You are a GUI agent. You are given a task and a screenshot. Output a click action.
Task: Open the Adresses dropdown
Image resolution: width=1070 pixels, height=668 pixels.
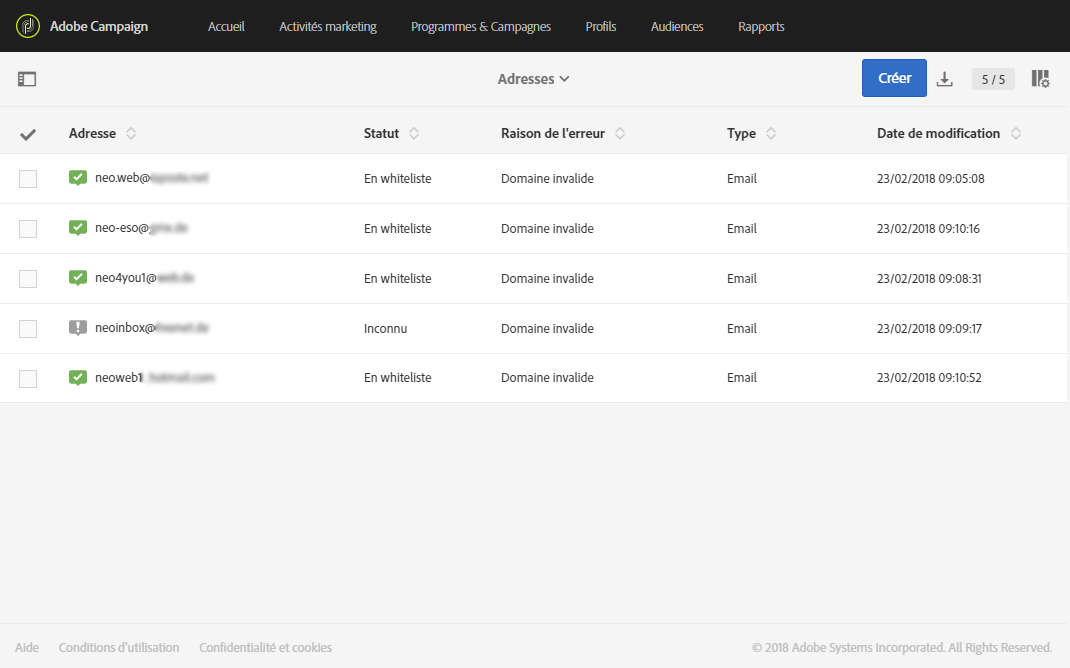(x=533, y=79)
